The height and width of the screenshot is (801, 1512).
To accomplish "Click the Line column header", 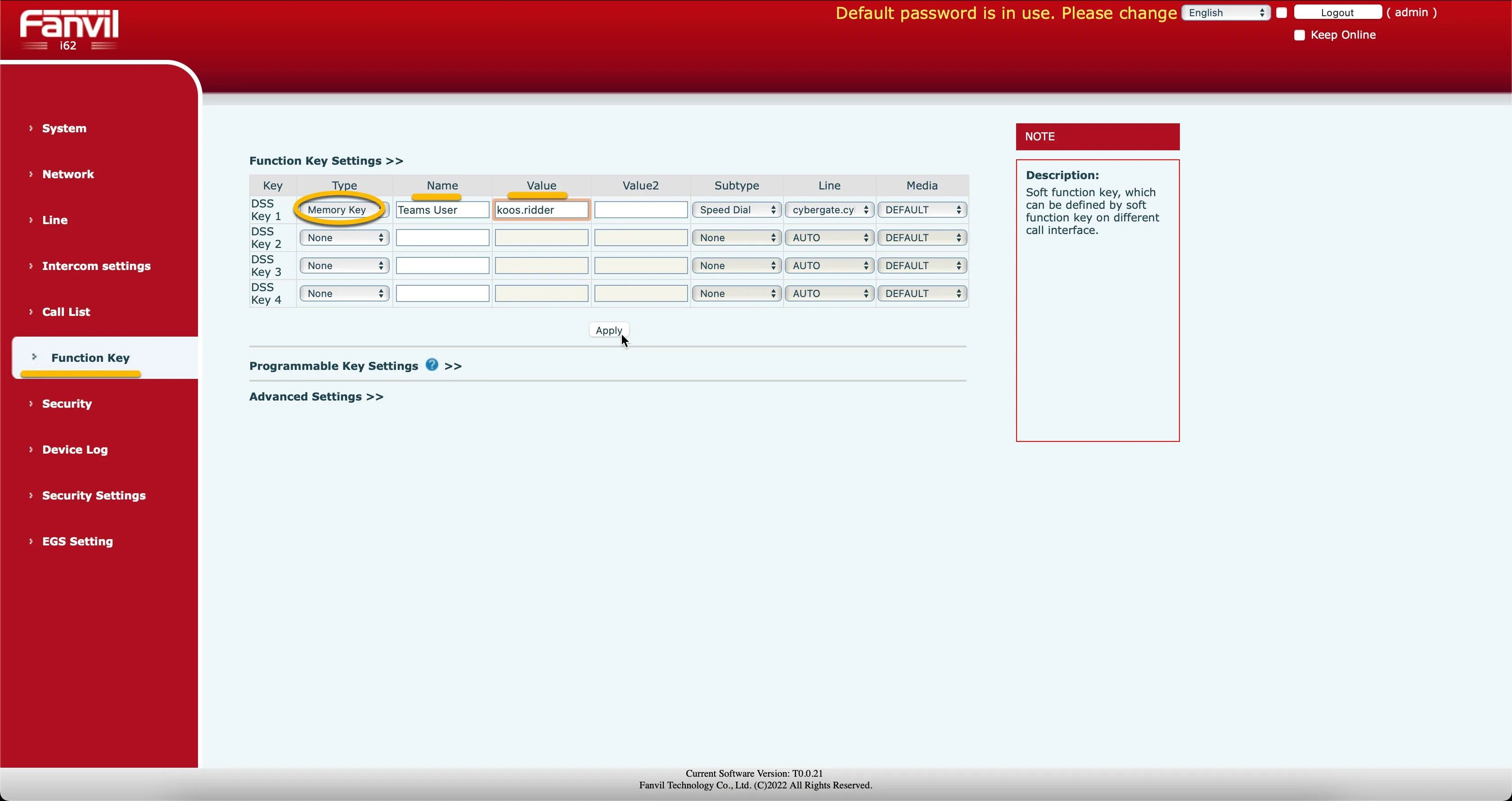I will (x=829, y=185).
